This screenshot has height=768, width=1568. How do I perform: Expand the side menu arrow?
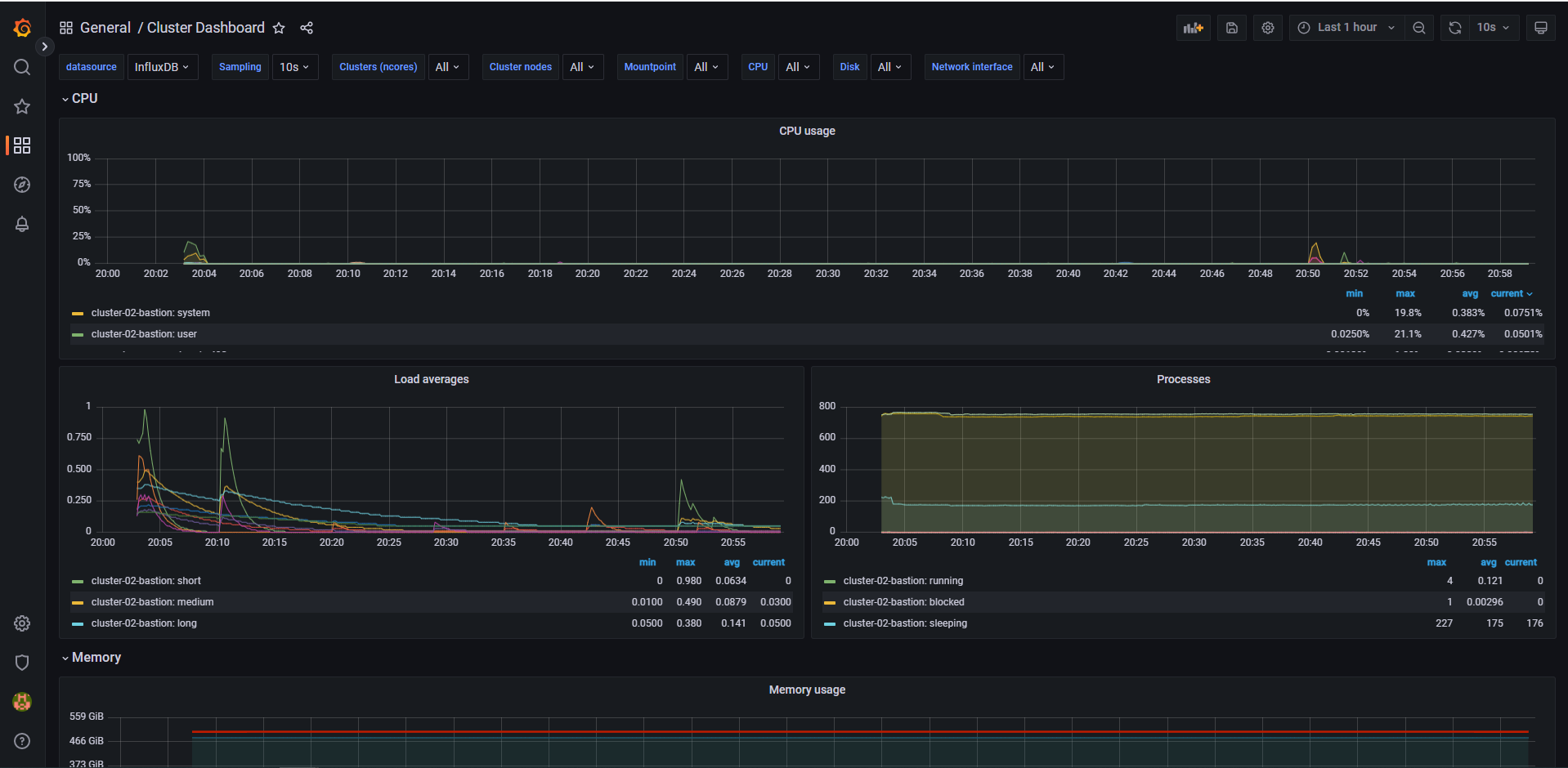coord(45,47)
